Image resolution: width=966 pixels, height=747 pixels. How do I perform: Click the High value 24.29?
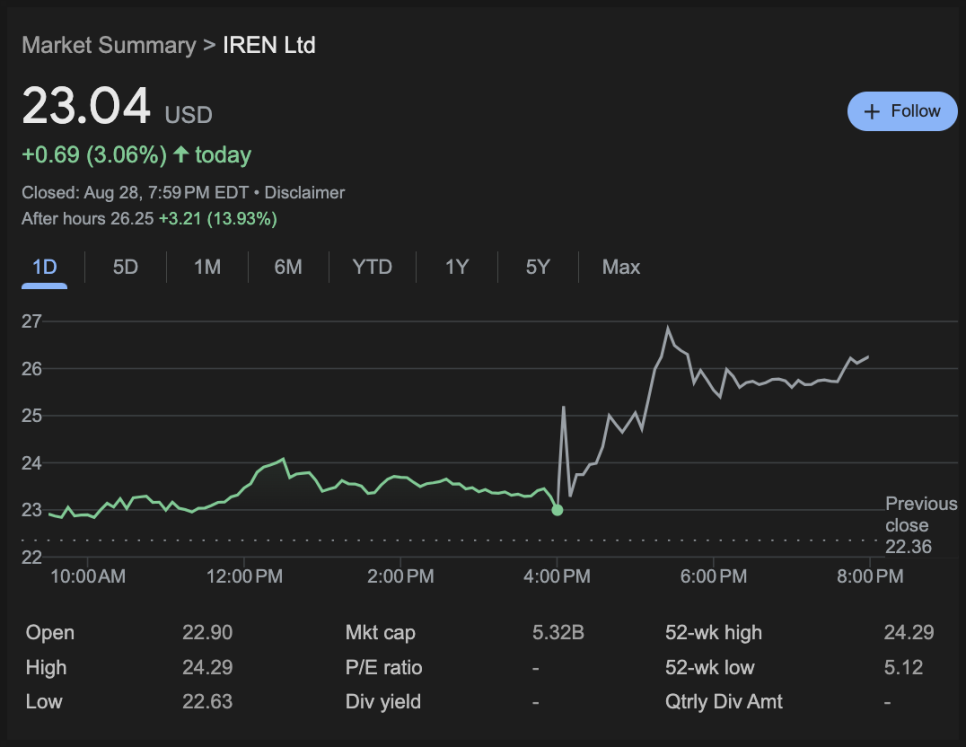pyautogui.click(x=207, y=668)
